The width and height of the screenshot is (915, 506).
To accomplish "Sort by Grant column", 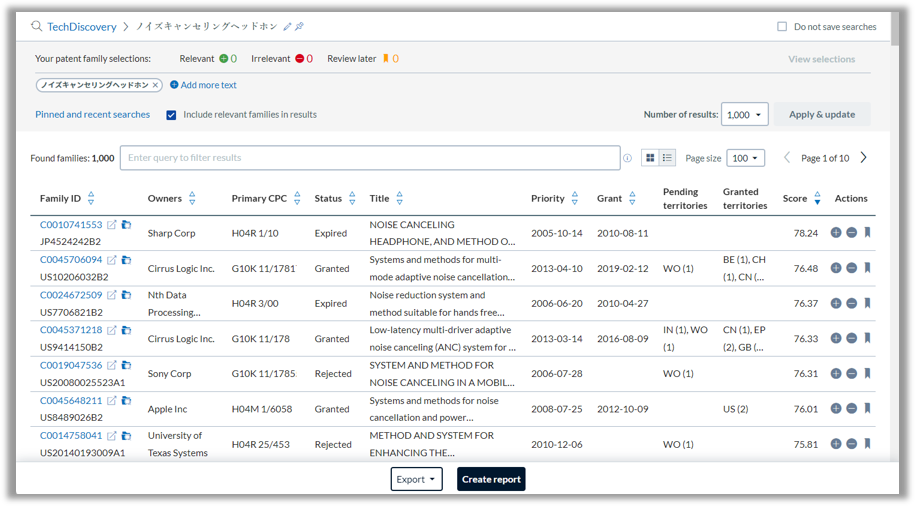I will [x=632, y=198].
